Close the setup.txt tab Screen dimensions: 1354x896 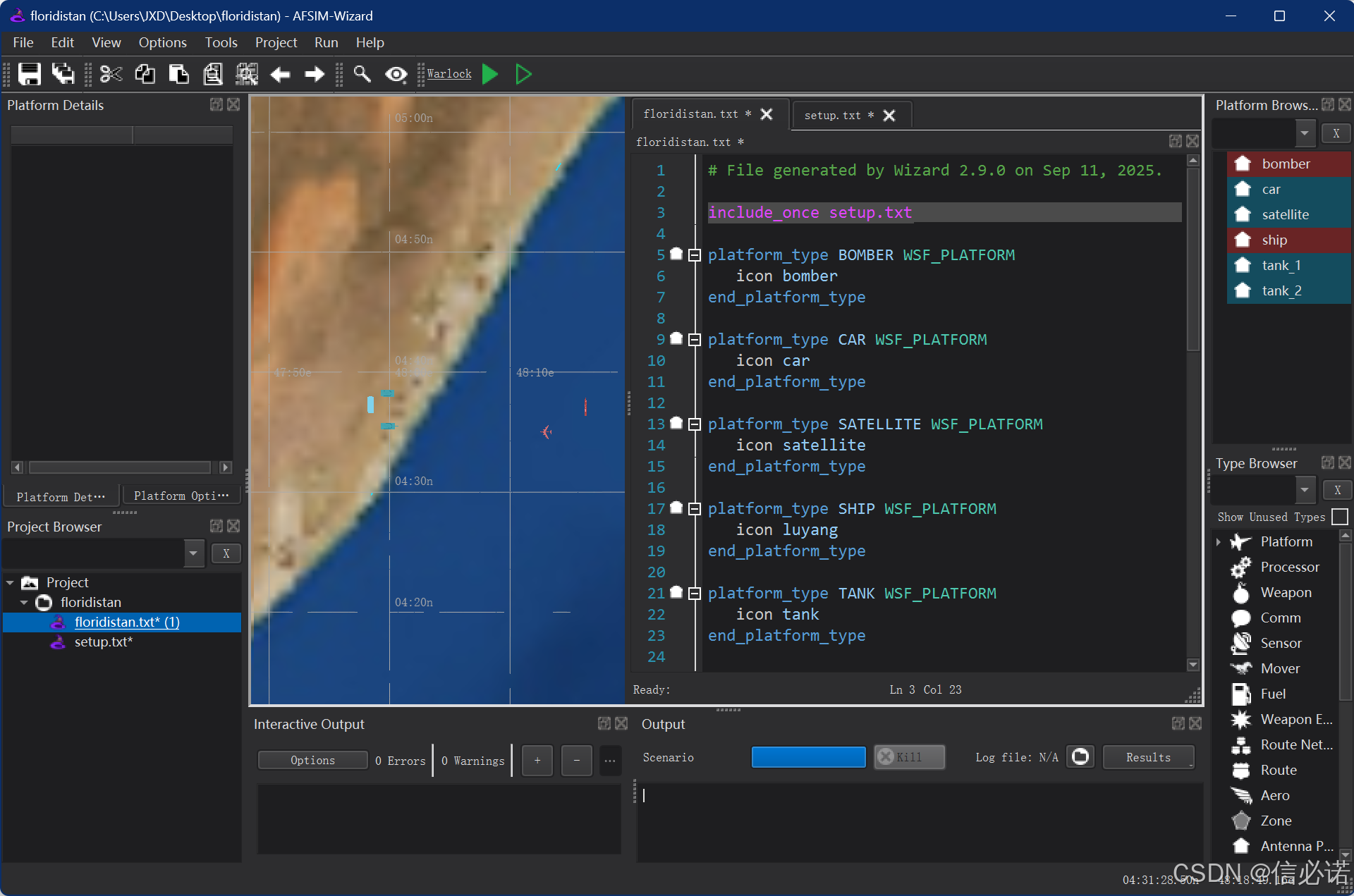[x=889, y=115]
